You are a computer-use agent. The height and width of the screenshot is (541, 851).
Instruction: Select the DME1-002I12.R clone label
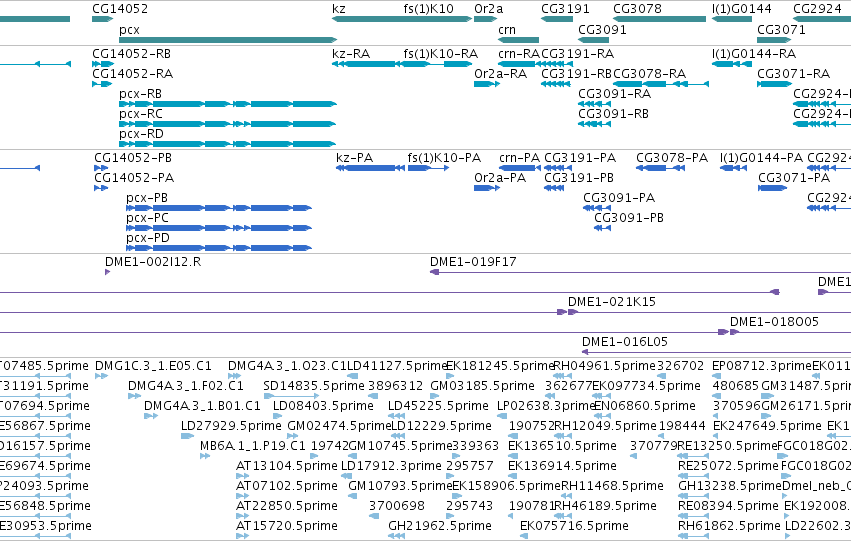pyautogui.click(x=153, y=262)
